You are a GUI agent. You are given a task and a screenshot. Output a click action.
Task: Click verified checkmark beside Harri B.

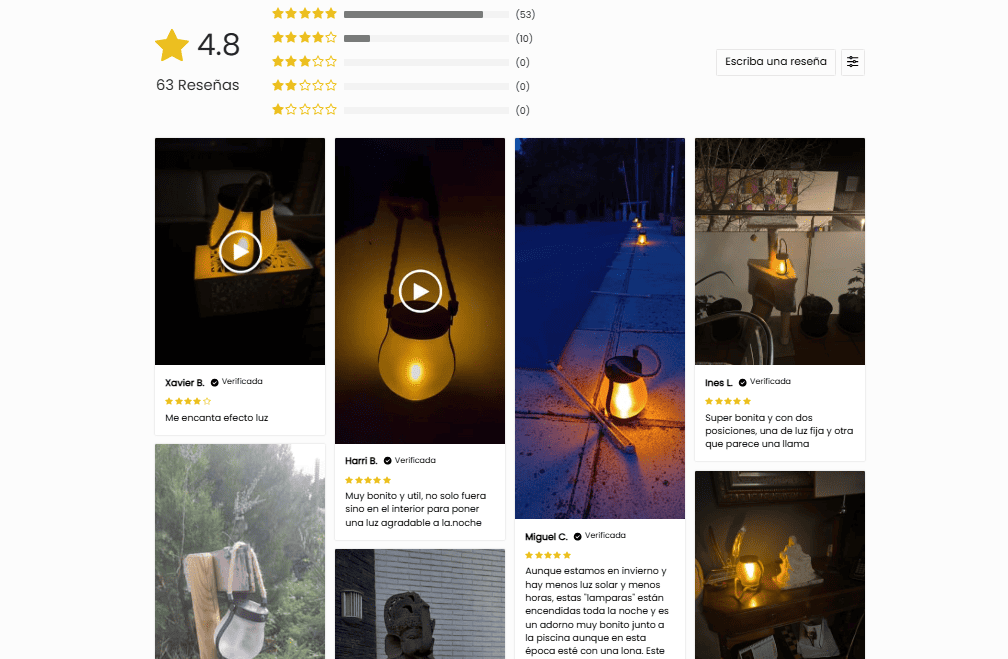point(388,460)
